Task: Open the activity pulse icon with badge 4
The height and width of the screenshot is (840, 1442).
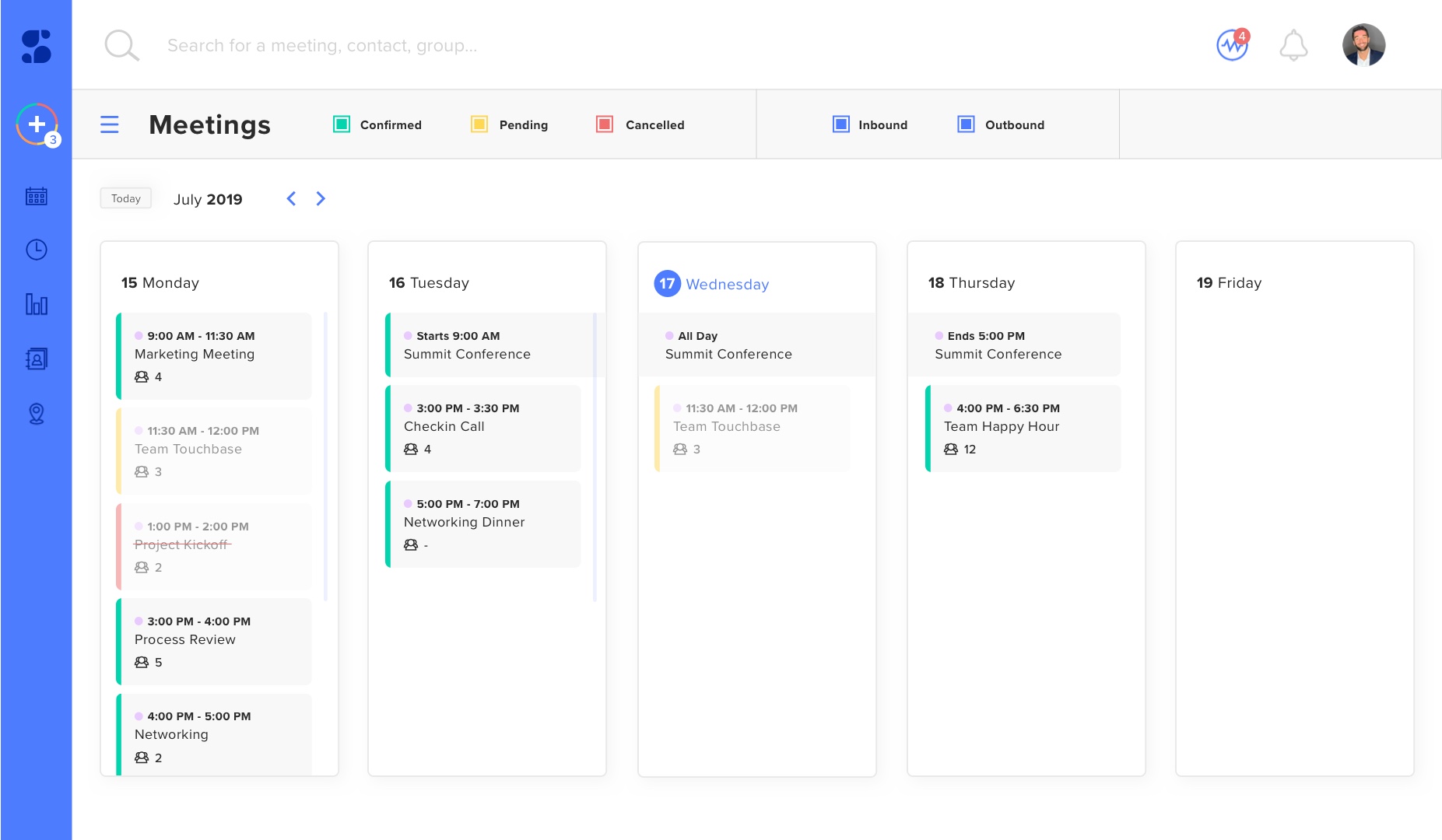Action: 1233,45
